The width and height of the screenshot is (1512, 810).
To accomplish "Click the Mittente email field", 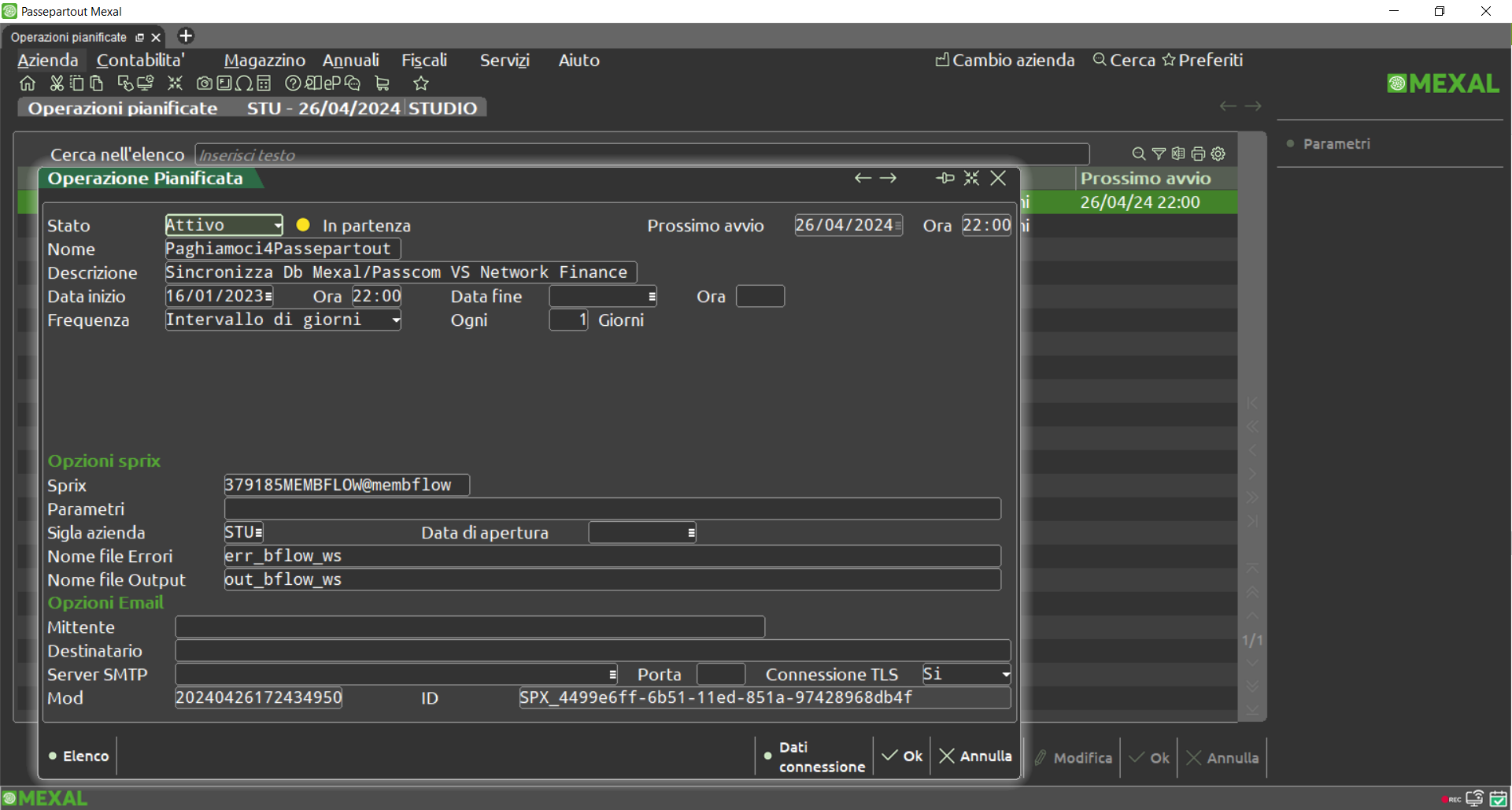I will (x=469, y=627).
